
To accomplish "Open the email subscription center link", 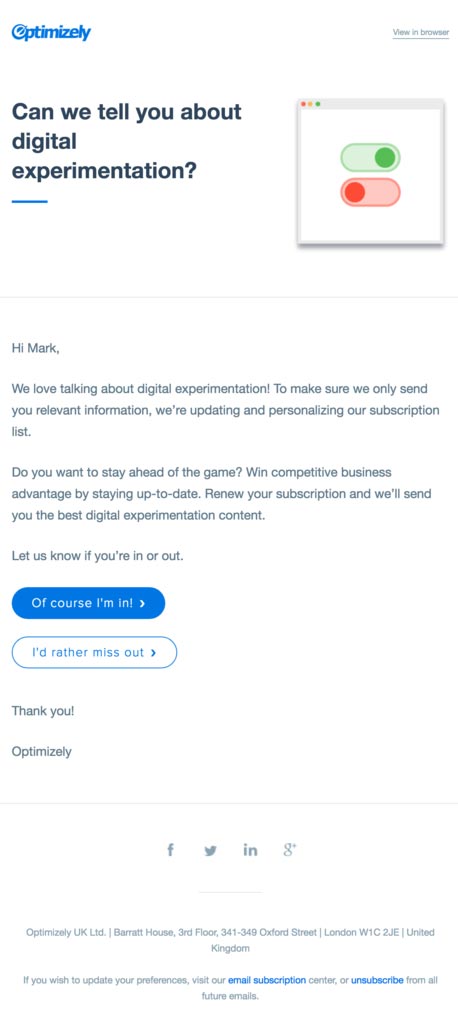I will point(267,980).
